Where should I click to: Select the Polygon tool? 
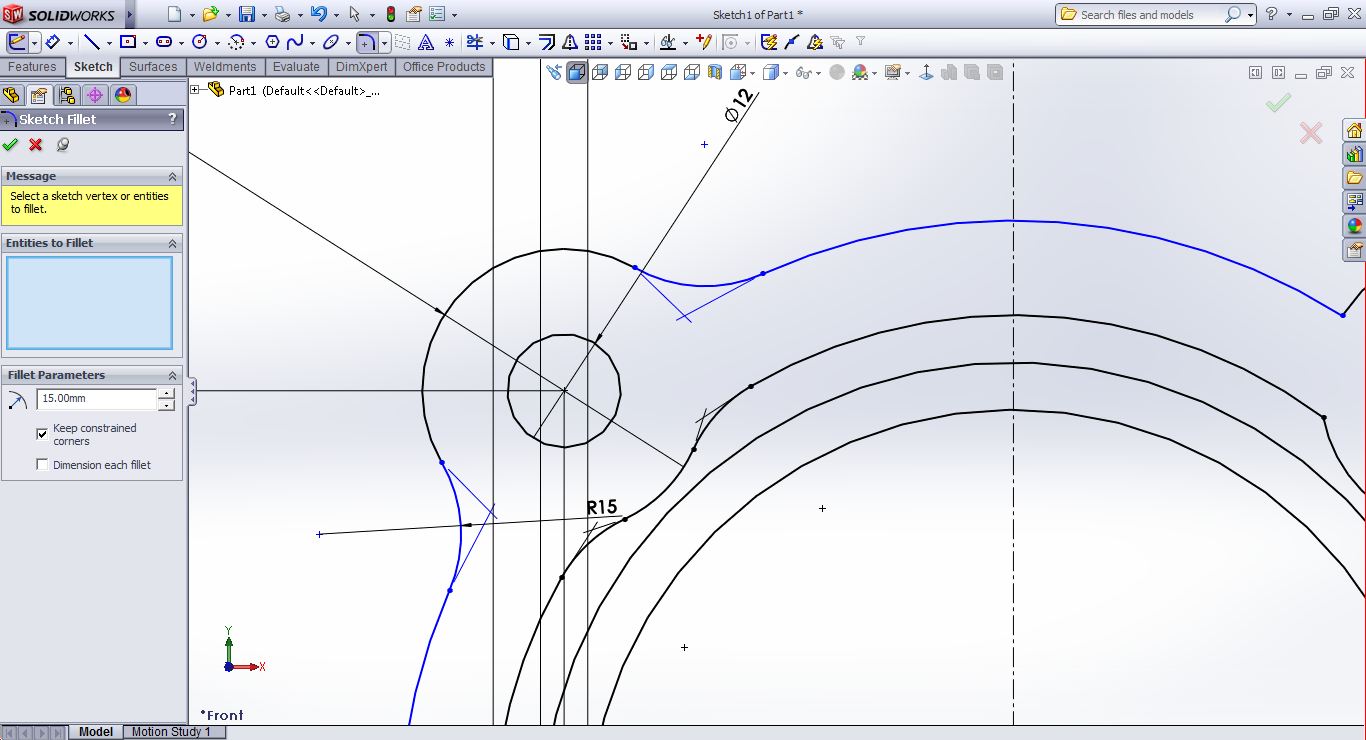pyautogui.click(x=272, y=41)
